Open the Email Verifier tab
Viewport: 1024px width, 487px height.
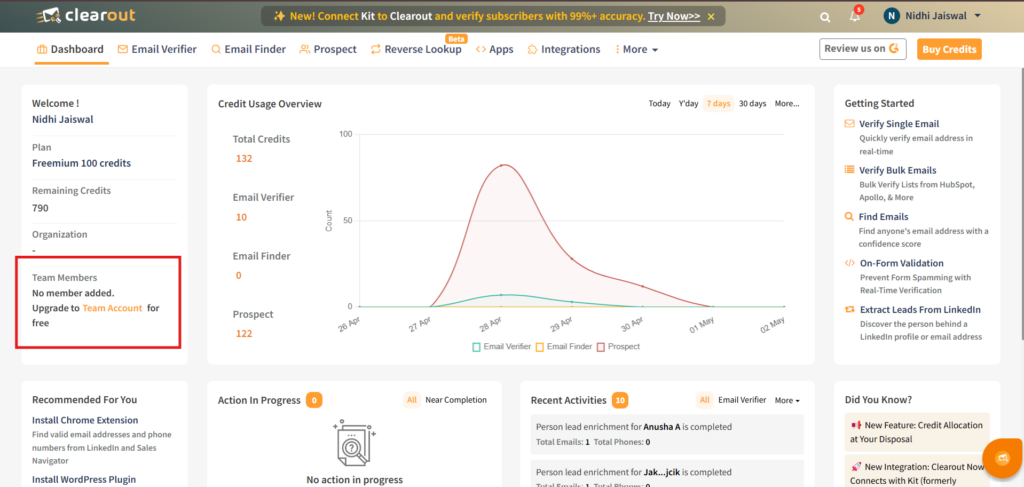point(157,49)
